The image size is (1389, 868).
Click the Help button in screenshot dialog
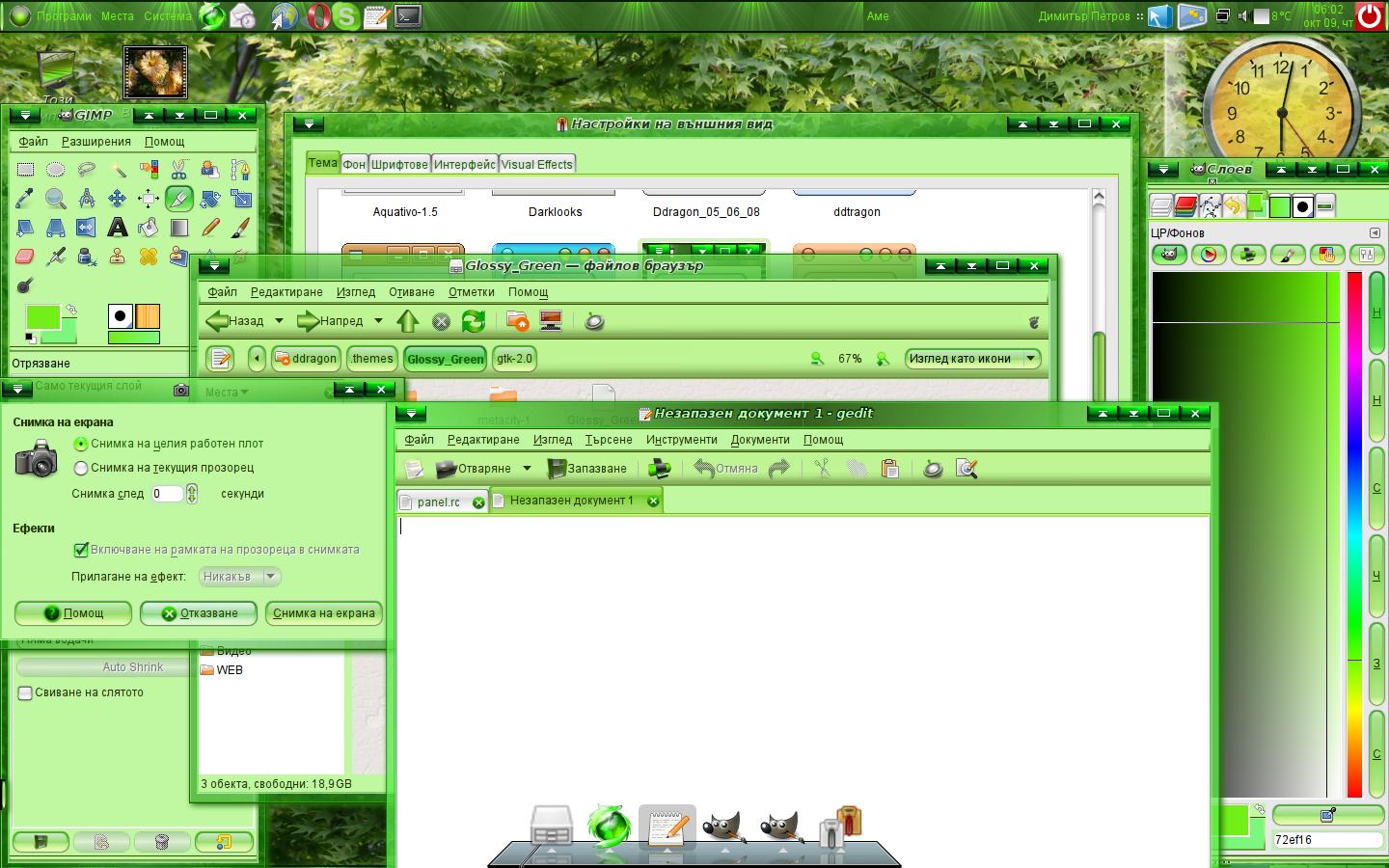[73, 613]
